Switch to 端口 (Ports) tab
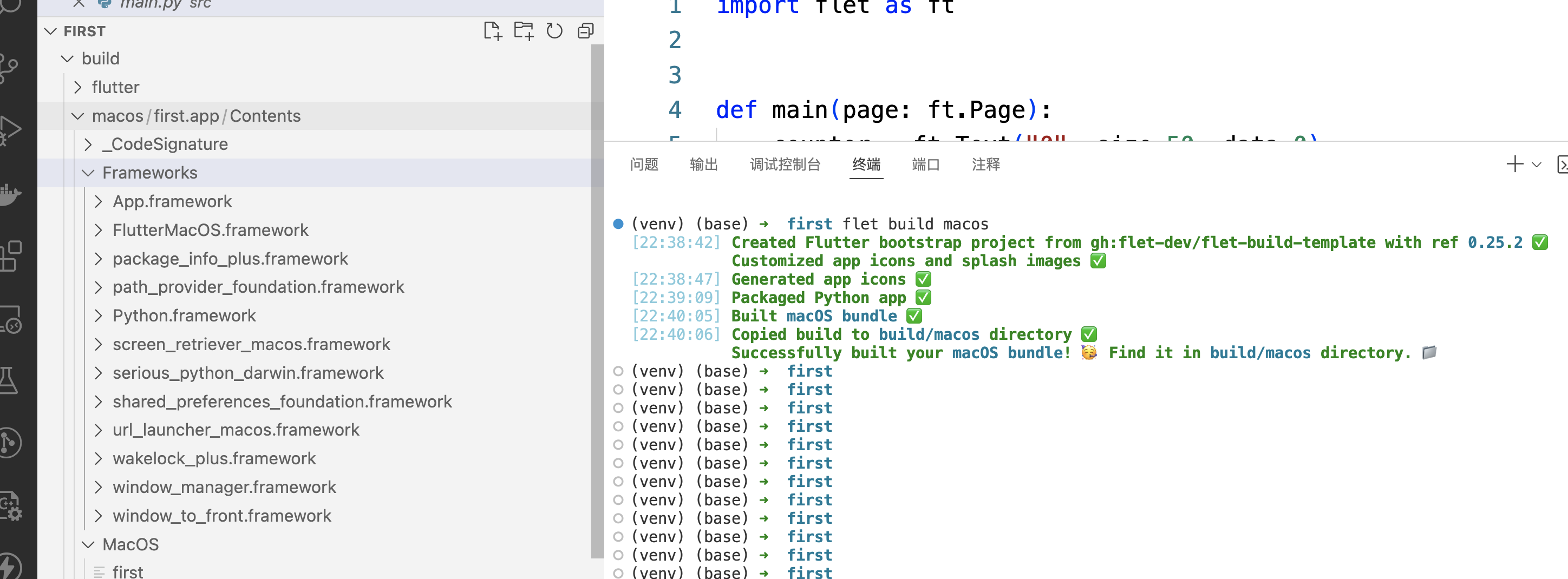Screen dimensions: 1568x579 [x=926, y=164]
